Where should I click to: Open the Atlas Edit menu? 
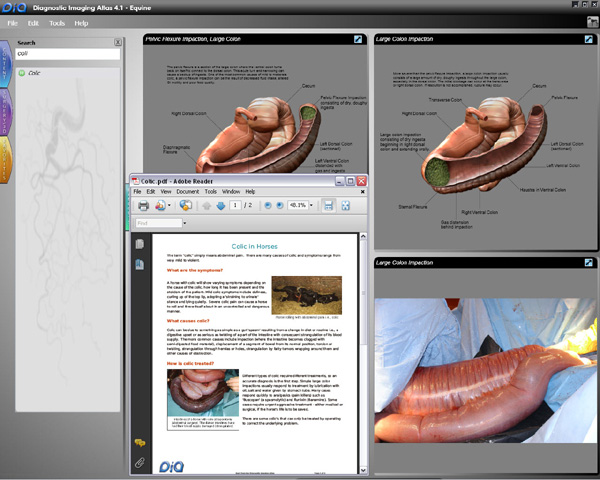(33, 23)
